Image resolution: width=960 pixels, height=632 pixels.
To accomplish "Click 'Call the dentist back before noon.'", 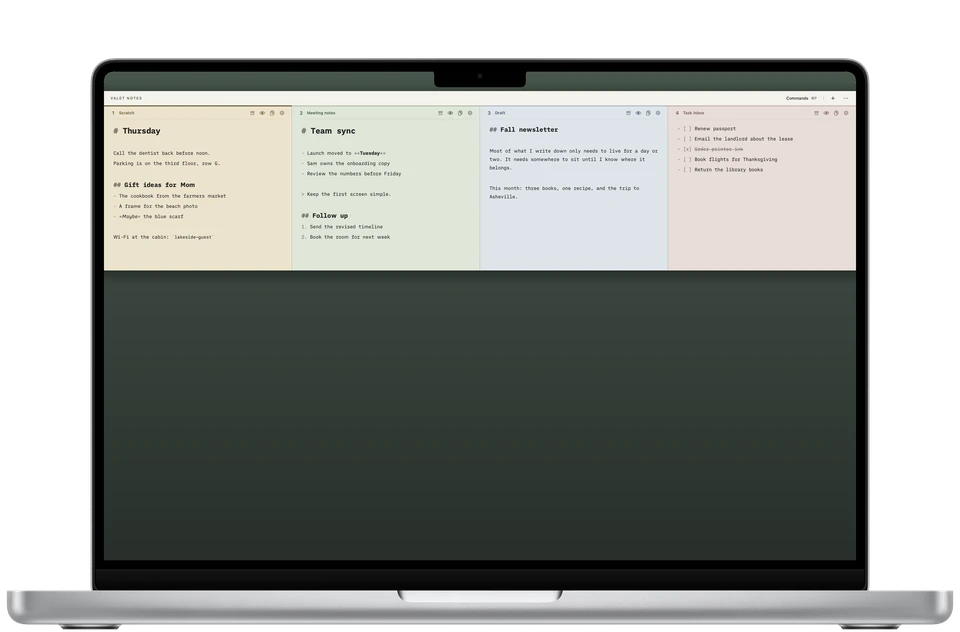I will (161, 153).
